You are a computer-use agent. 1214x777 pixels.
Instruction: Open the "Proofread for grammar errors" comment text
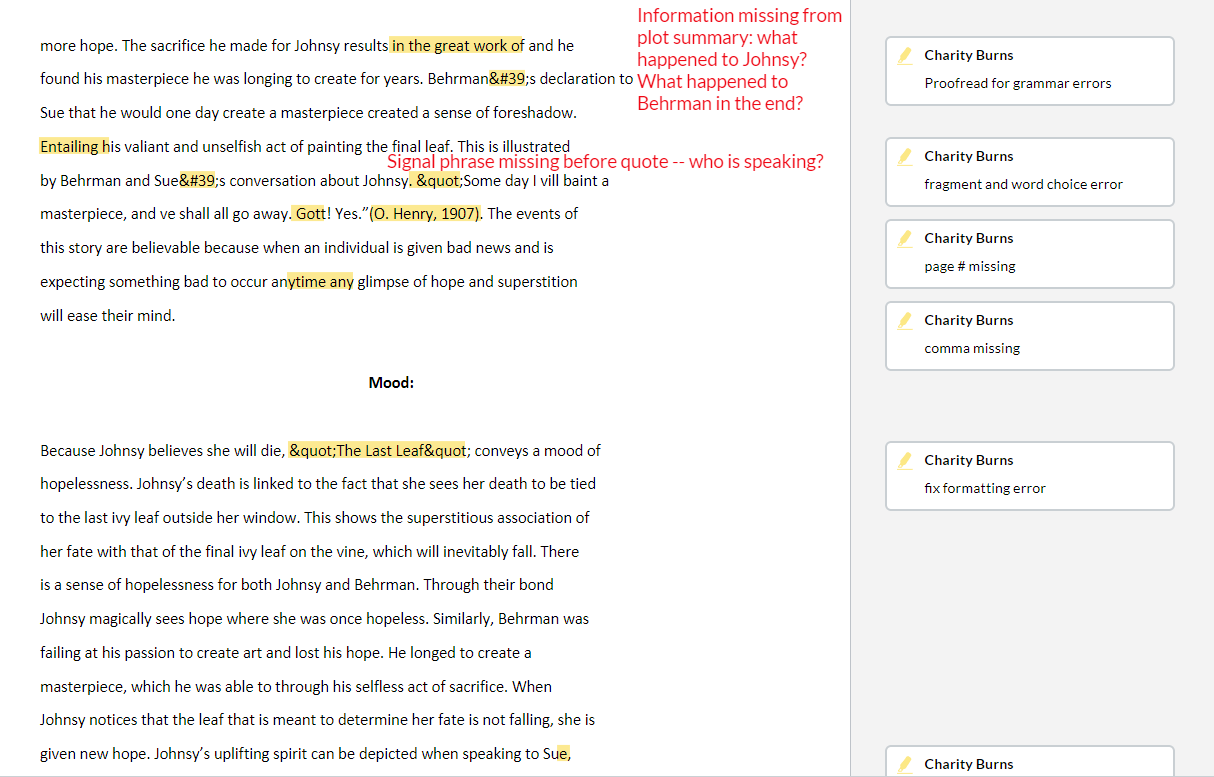(1017, 84)
